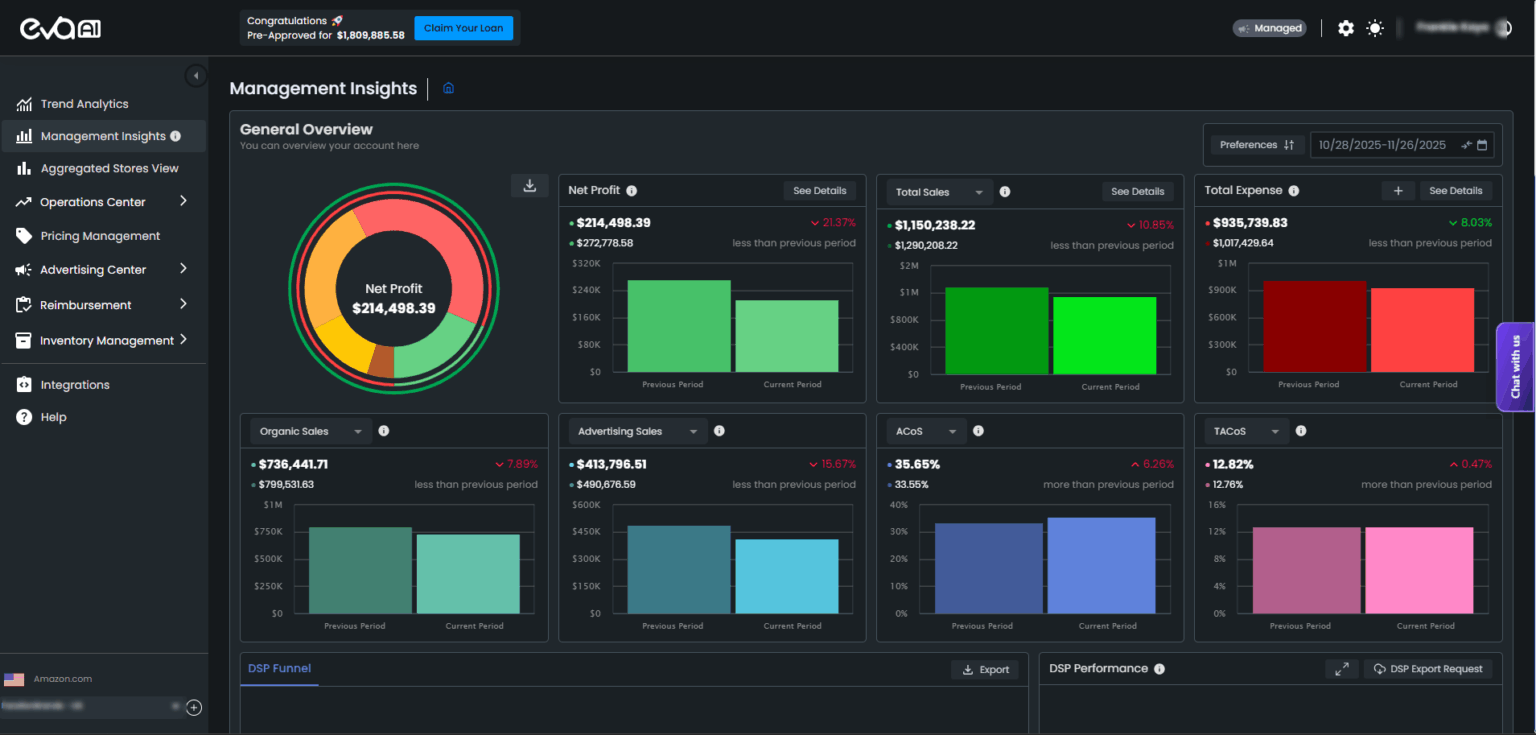Screen dimensions: 1536x735
Task: Click the plus icon in Total Expense
Action: click(x=1398, y=191)
